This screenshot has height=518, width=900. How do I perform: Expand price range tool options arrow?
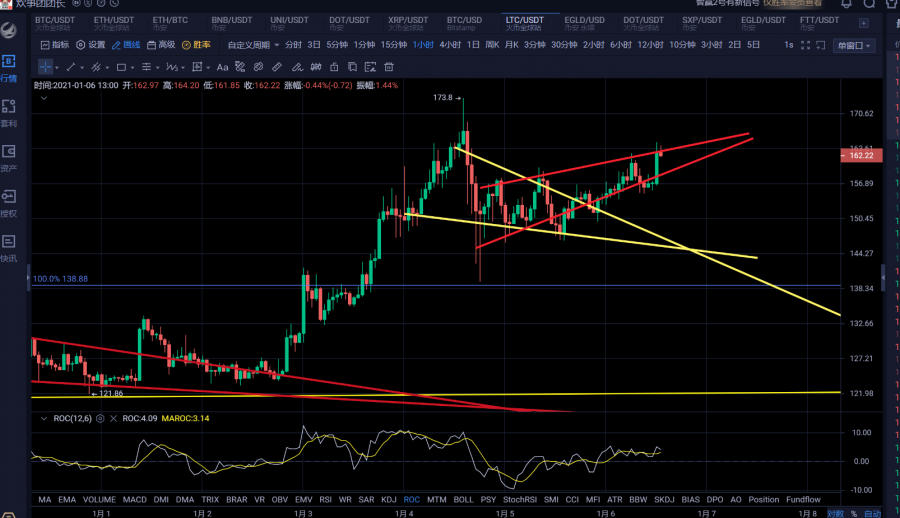click(x=208, y=68)
